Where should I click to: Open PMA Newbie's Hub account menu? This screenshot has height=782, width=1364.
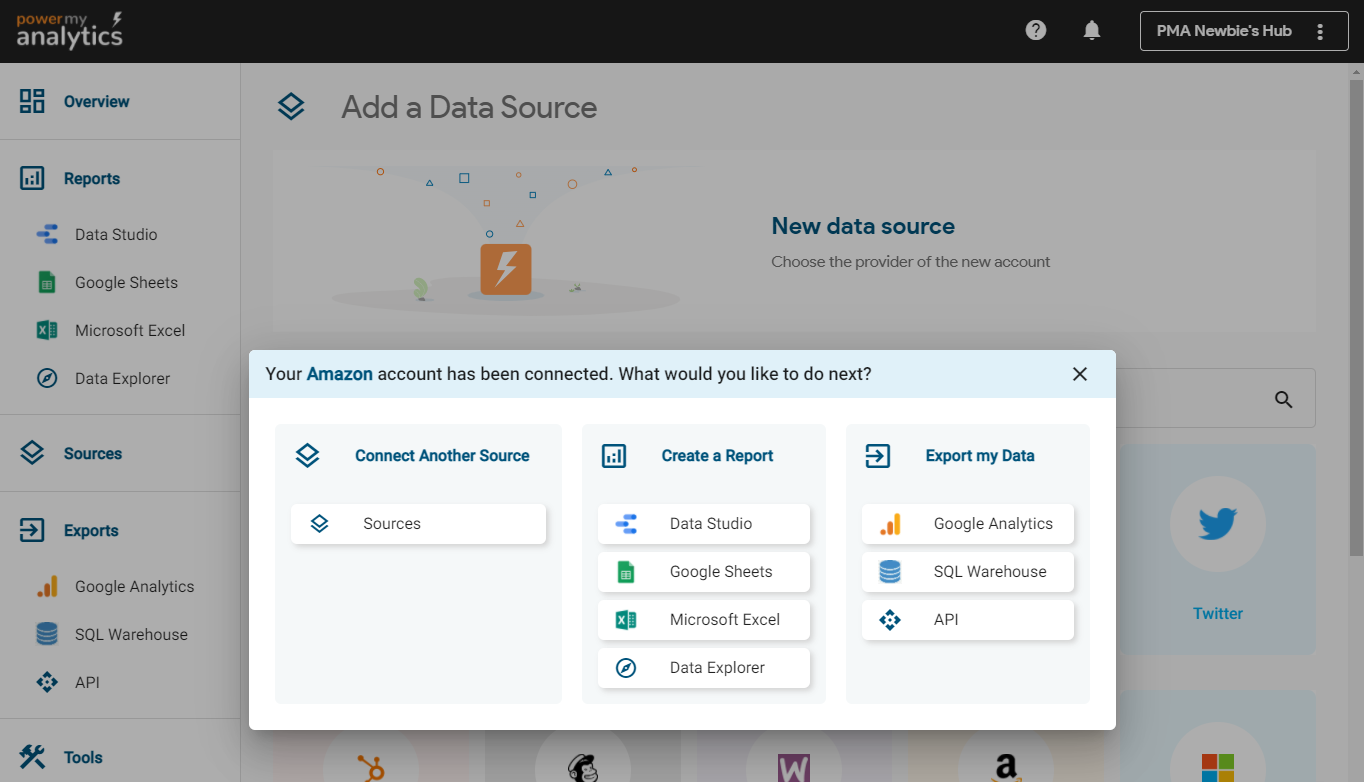point(1242,31)
